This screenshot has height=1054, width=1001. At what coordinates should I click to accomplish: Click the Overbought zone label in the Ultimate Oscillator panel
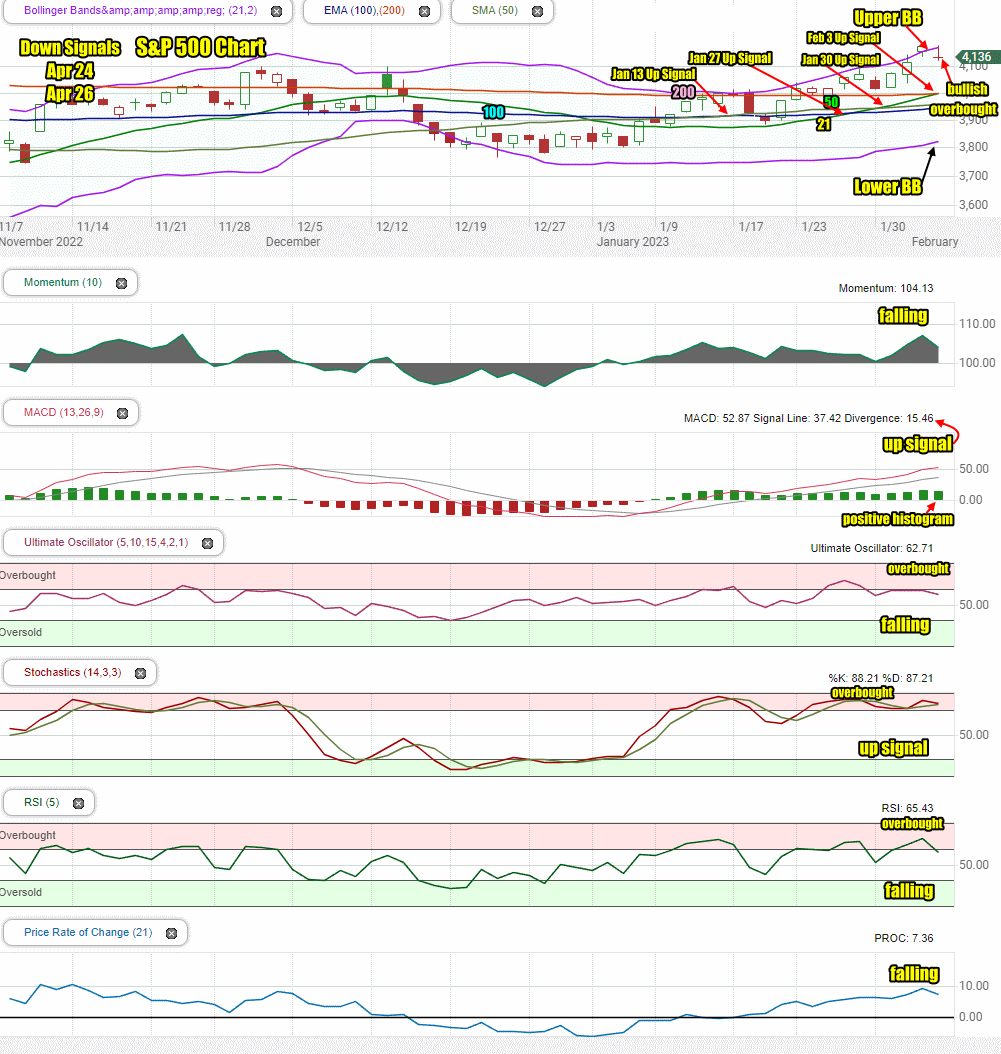click(28, 575)
